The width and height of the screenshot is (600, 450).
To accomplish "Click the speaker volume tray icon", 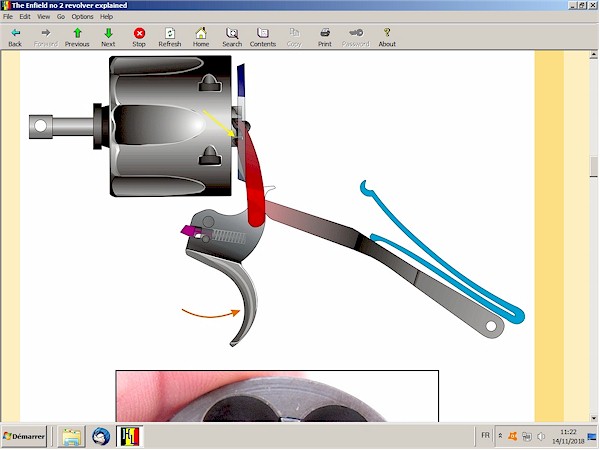I will [541, 436].
